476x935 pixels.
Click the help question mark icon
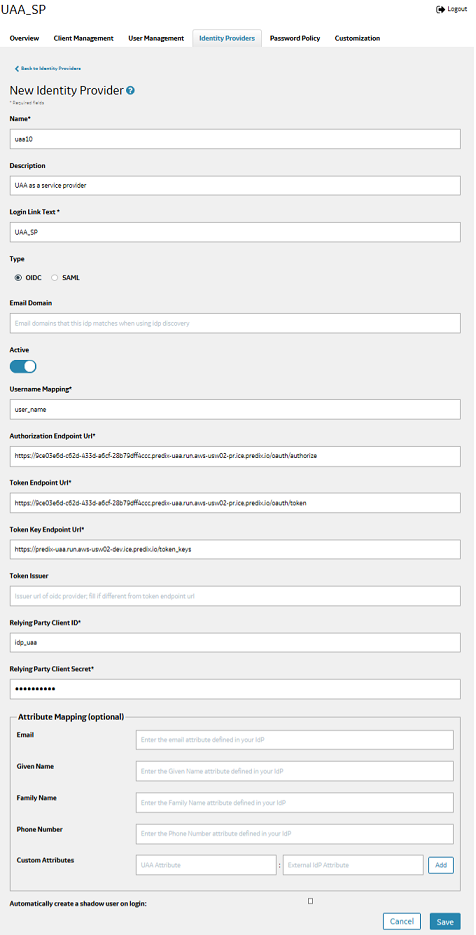[131, 91]
